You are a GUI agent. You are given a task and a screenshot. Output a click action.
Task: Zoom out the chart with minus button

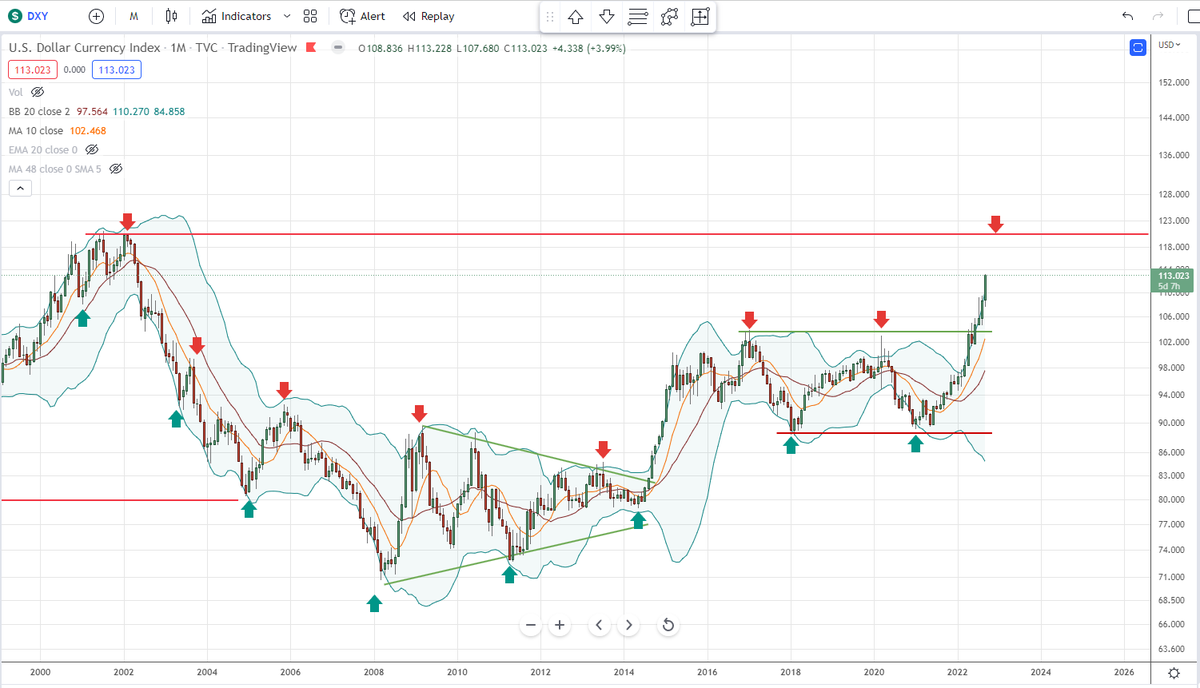coord(530,625)
